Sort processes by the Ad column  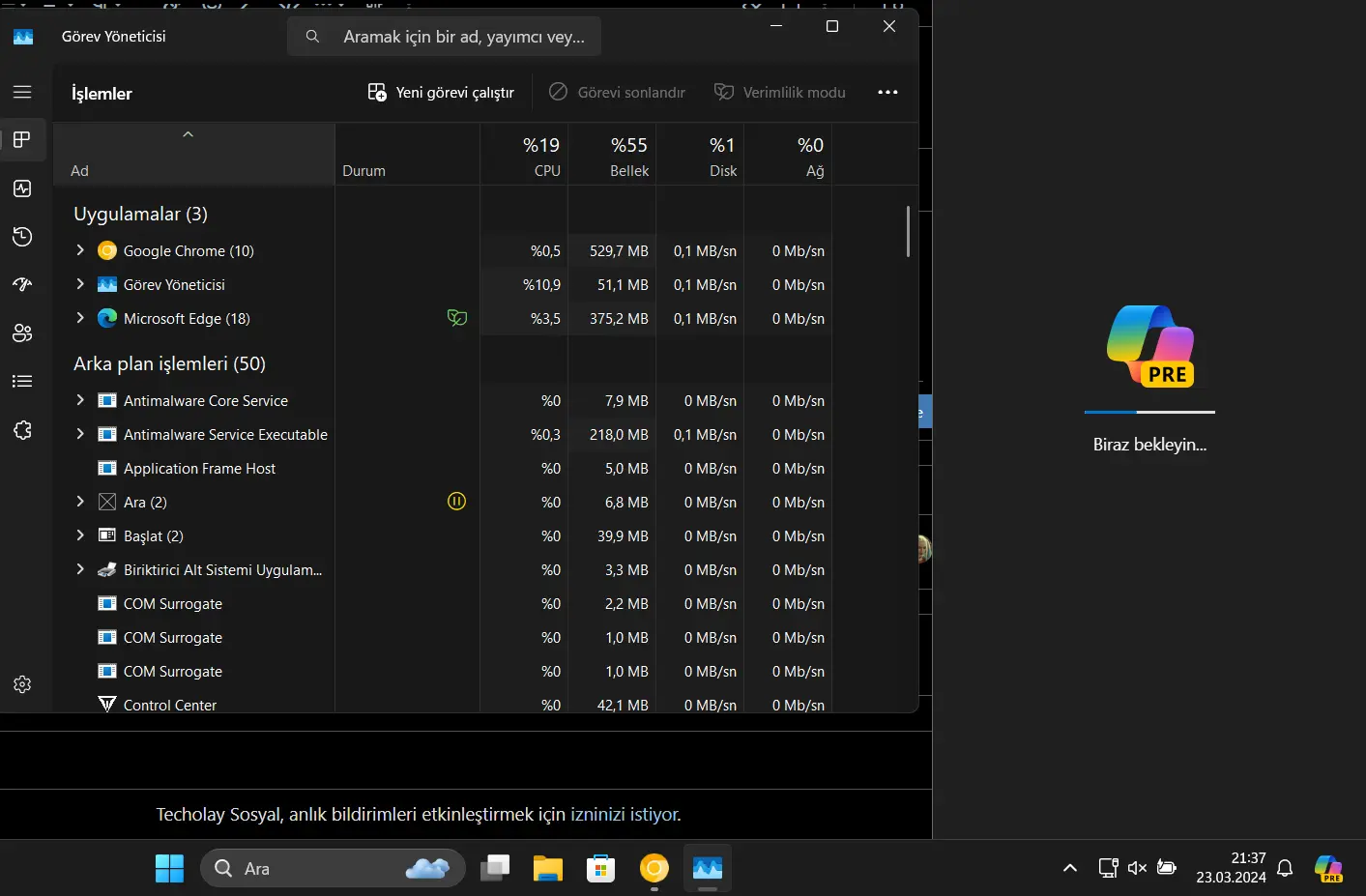193,155
